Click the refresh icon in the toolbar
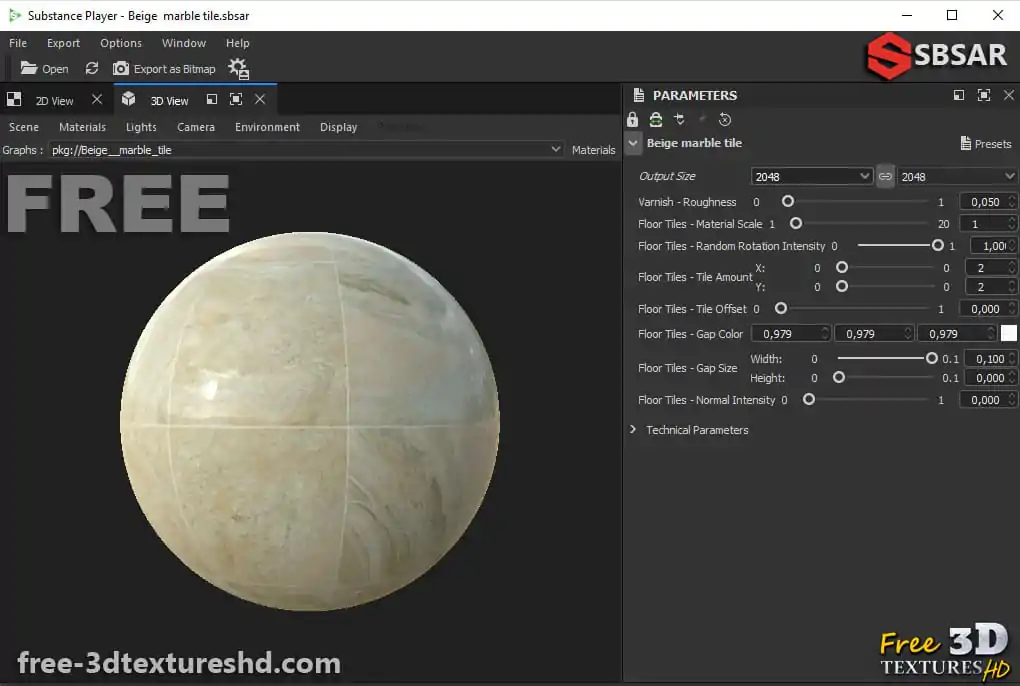Viewport: 1020px width, 686px height. (x=92, y=68)
